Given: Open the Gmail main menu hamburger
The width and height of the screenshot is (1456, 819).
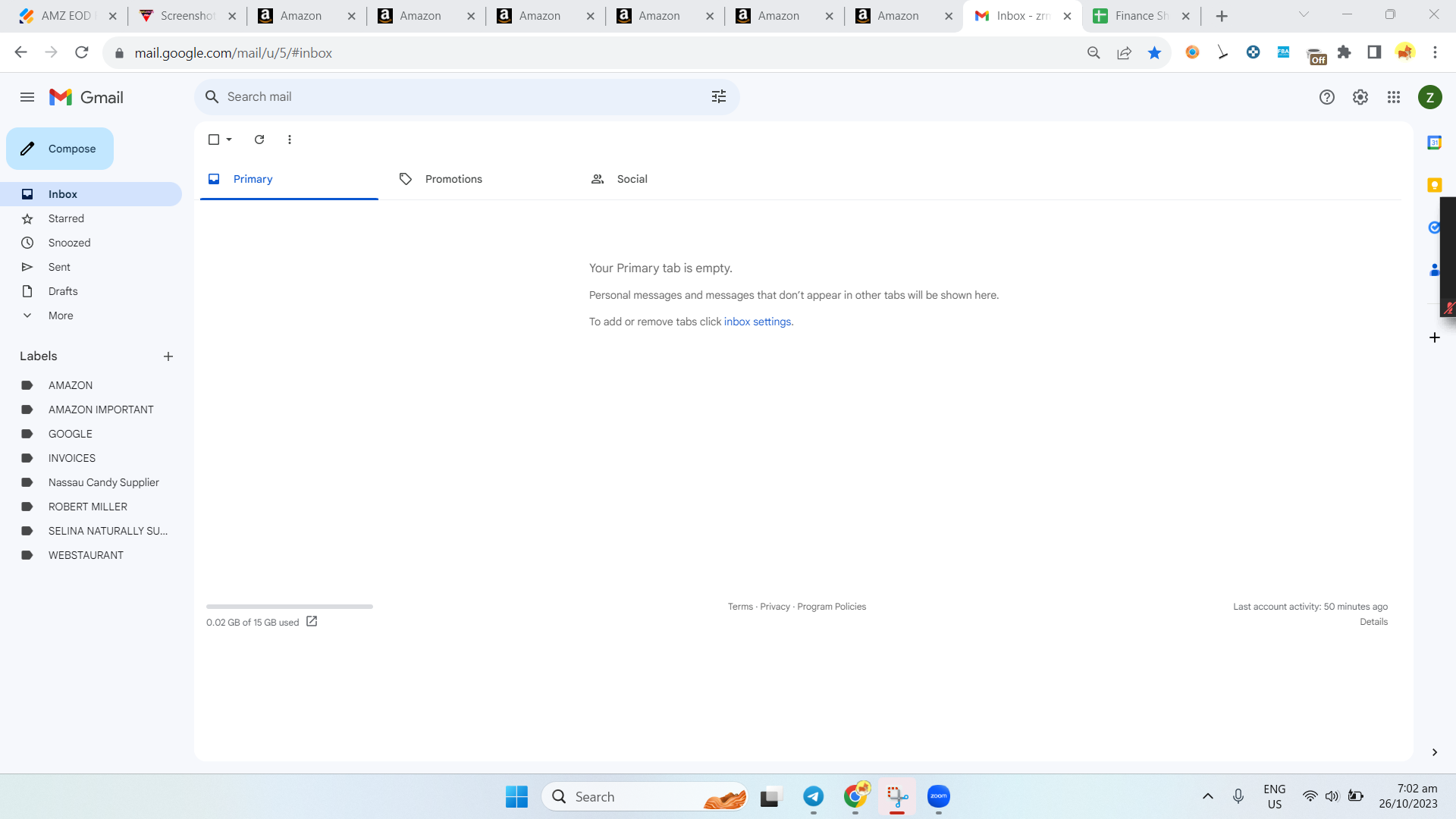Looking at the screenshot, I should [27, 97].
